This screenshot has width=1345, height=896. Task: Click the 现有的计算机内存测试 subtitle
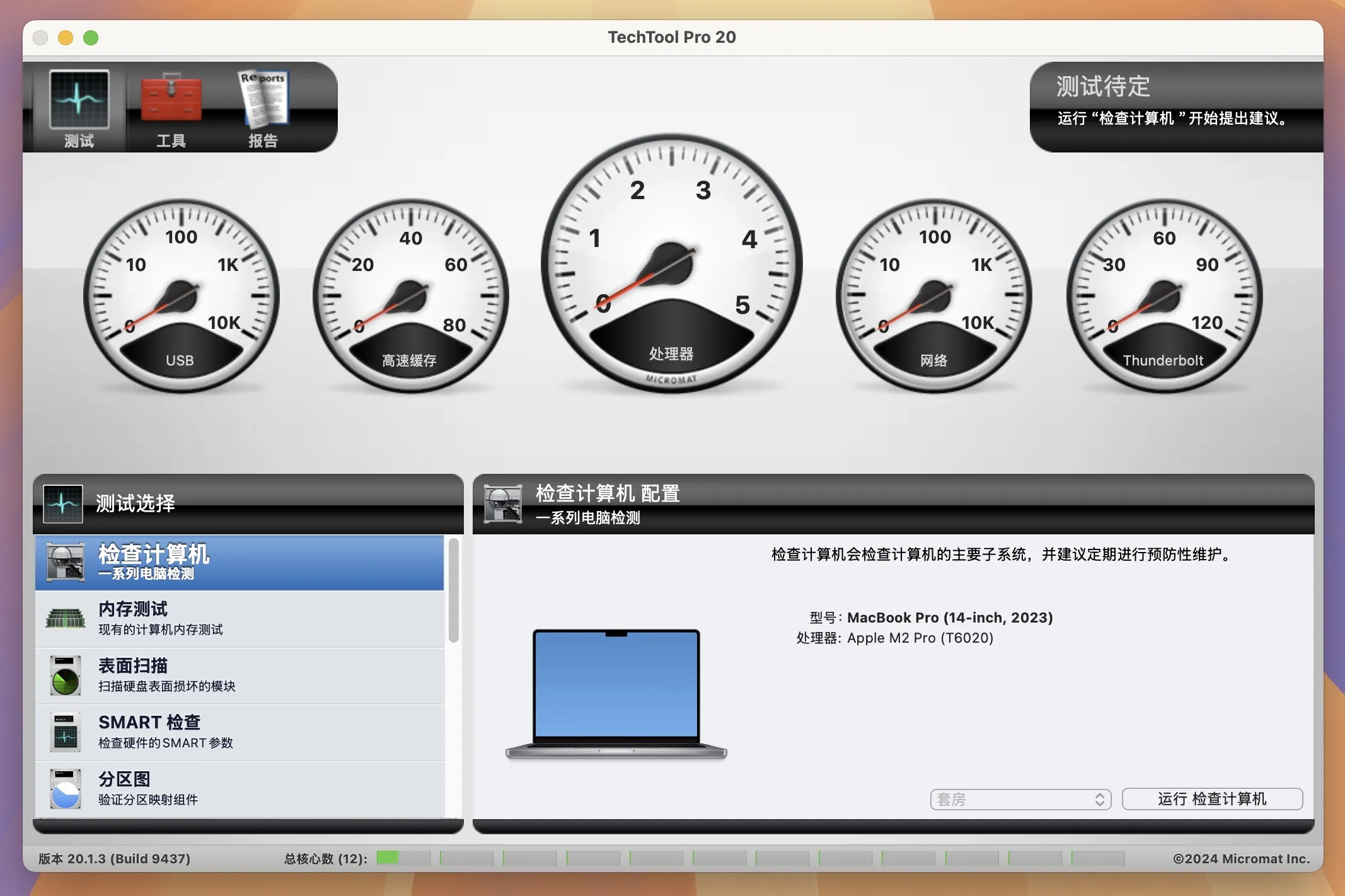point(161,629)
